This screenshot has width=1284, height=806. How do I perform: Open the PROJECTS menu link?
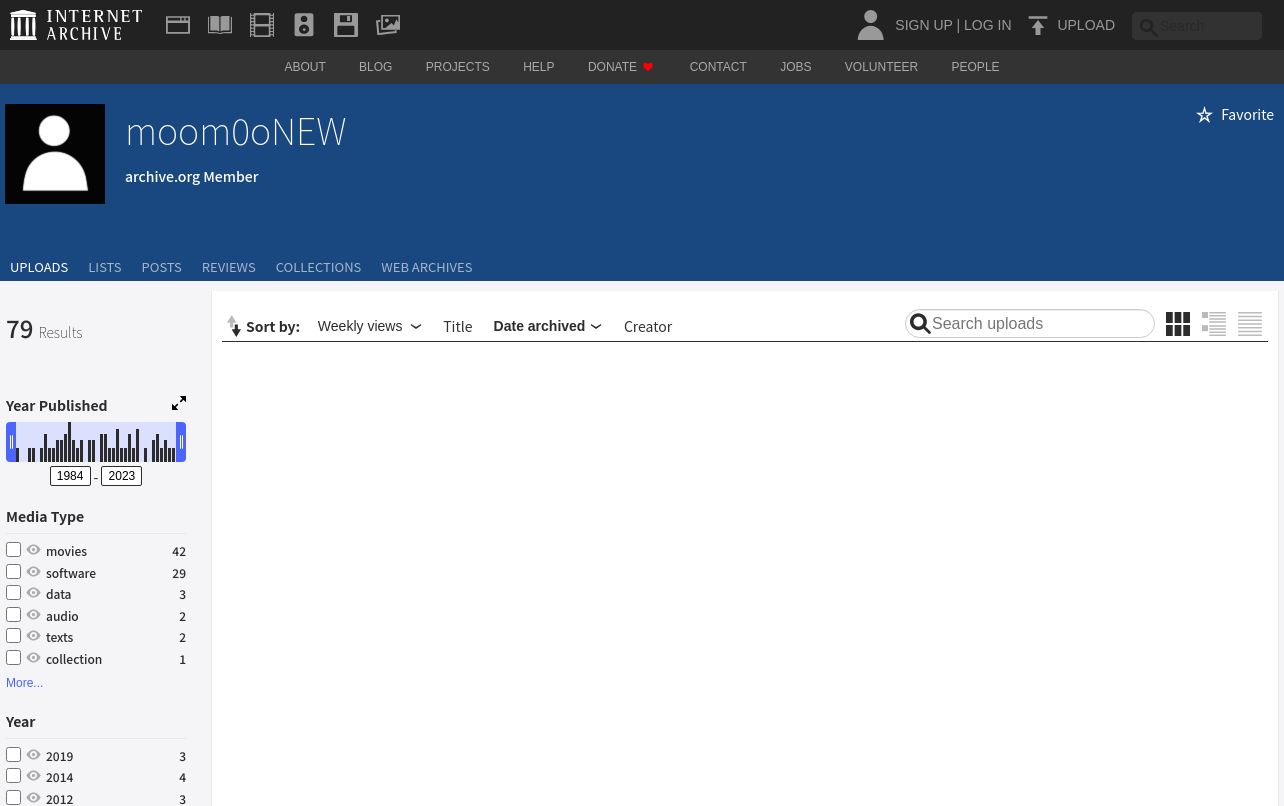(x=457, y=67)
